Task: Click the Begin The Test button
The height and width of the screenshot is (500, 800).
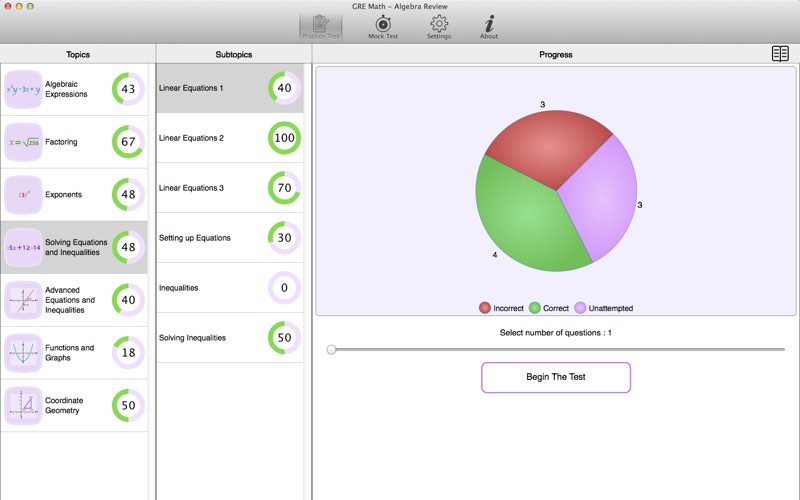Action: (x=556, y=378)
